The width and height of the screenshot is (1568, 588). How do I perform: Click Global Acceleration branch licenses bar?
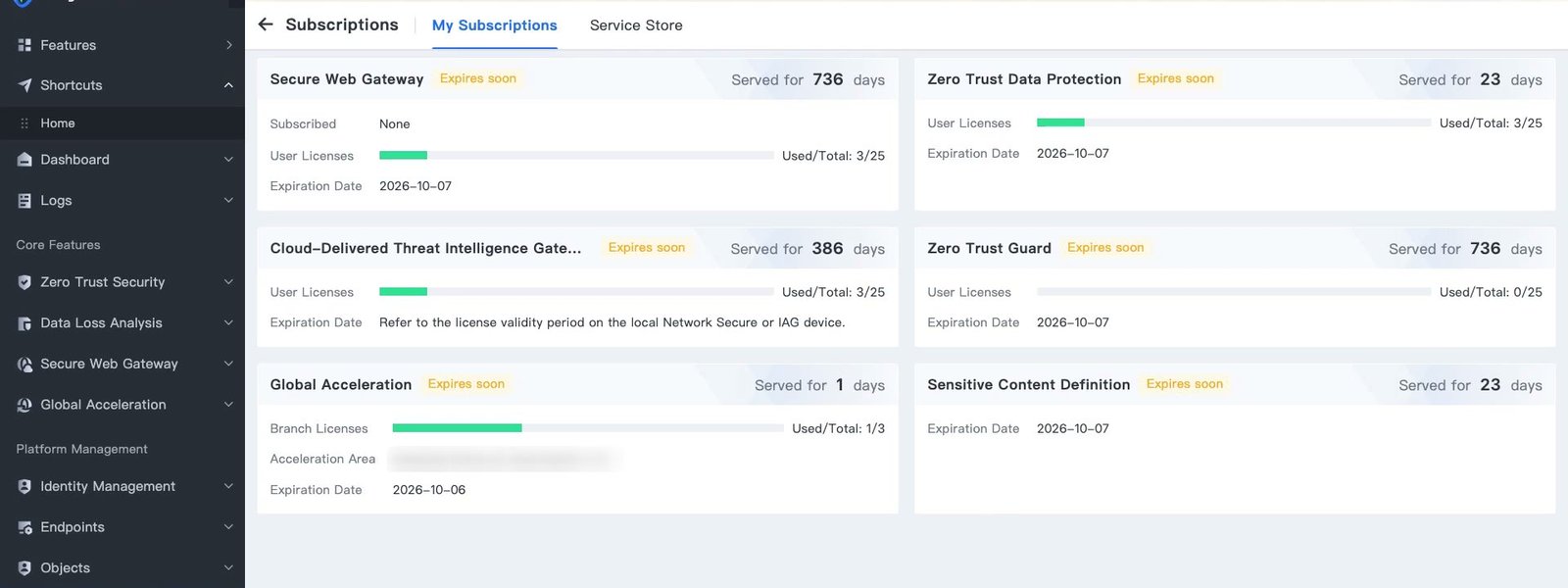pyautogui.click(x=588, y=428)
